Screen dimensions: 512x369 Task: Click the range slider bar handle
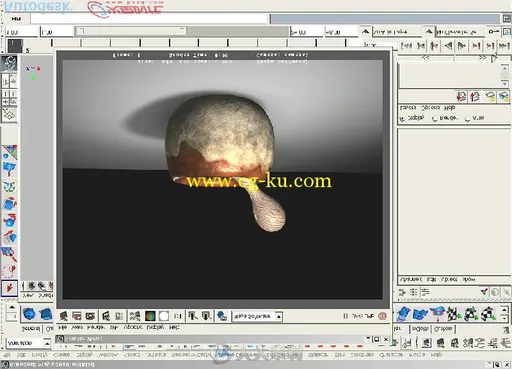click(130, 31)
